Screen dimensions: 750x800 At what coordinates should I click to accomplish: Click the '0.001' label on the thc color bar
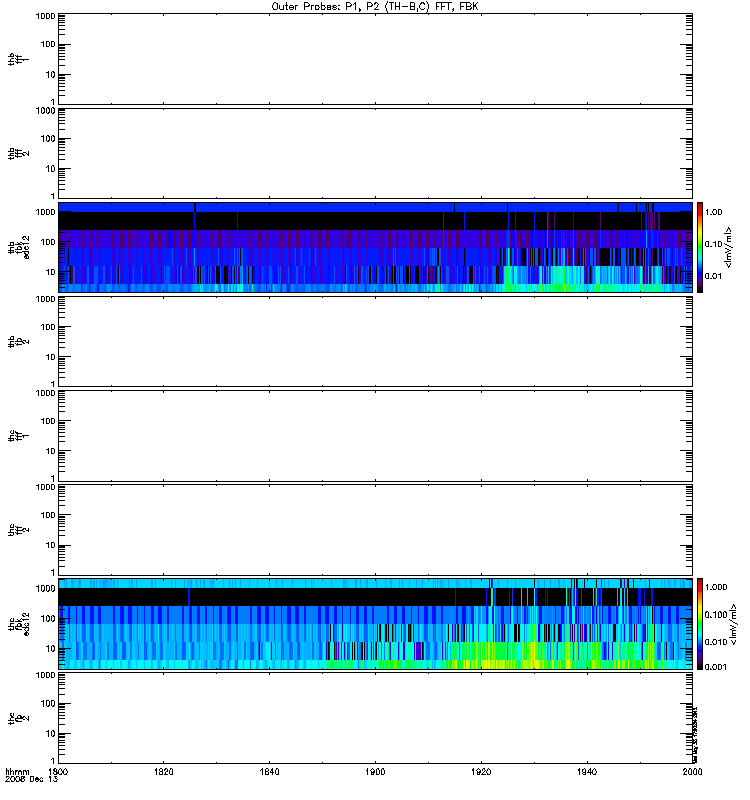pyautogui.click(x=716, y=667)
